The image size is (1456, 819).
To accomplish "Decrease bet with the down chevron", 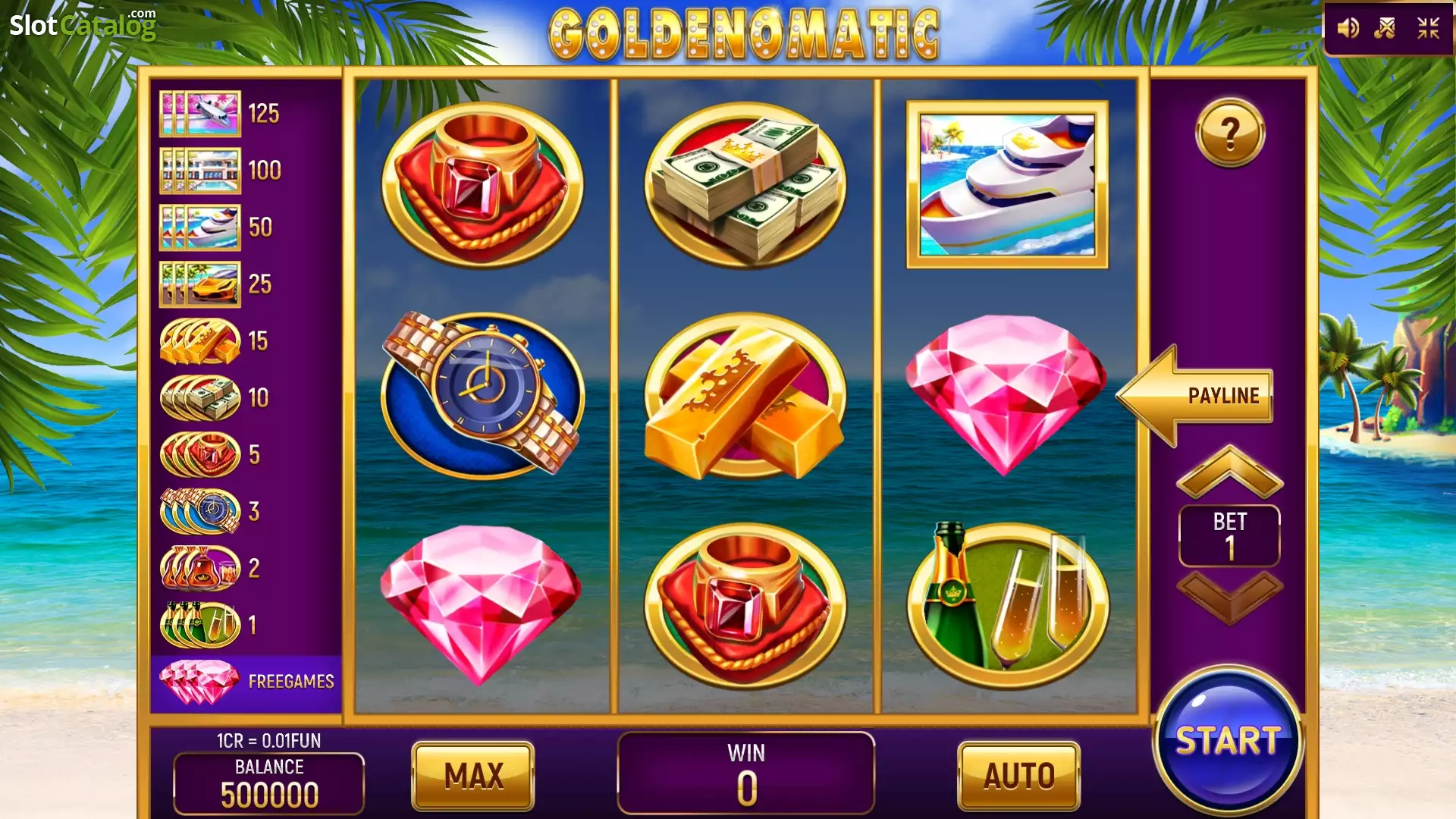I will point(1229,598).
